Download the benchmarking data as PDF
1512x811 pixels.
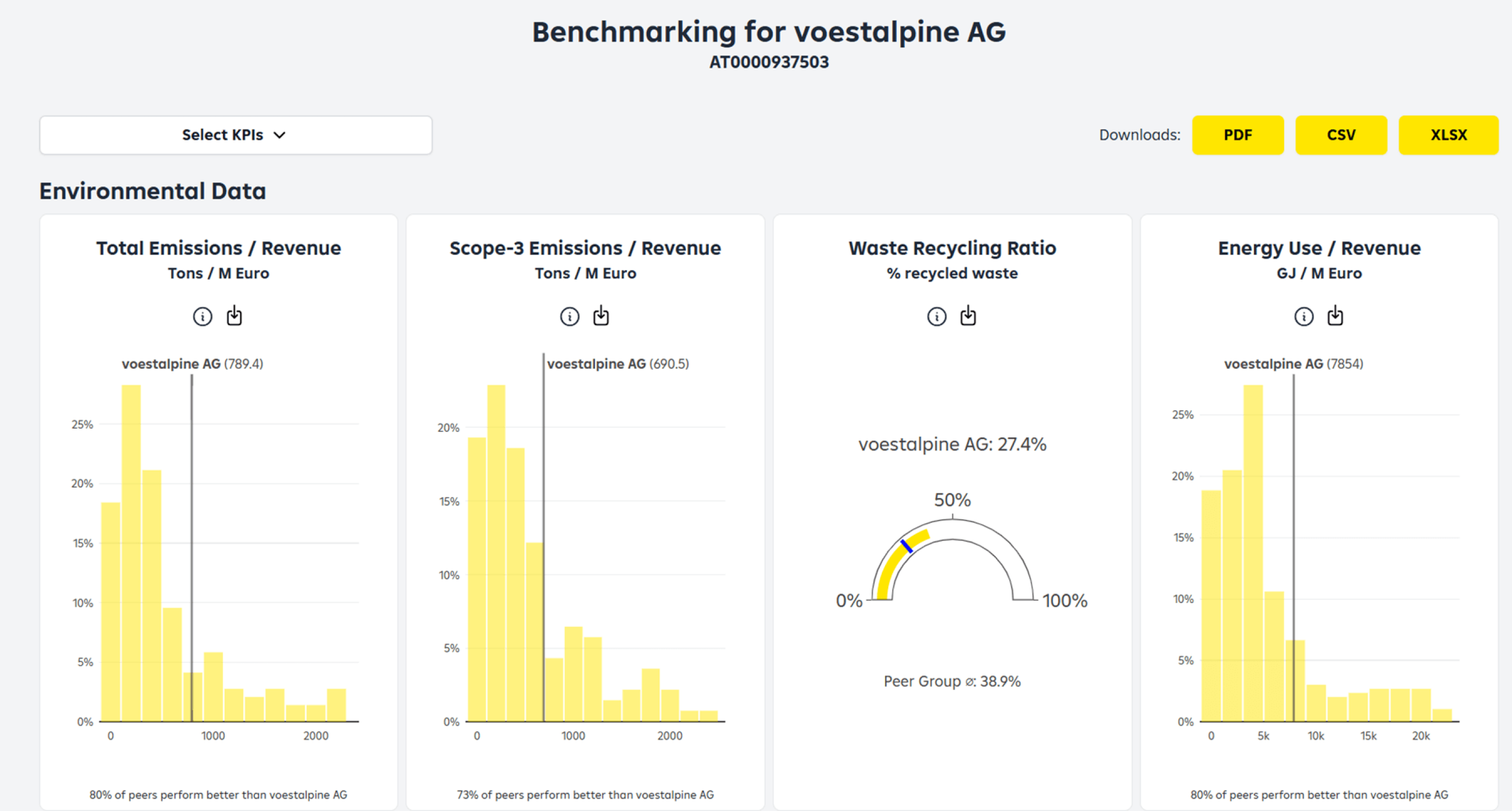point(1238,135)
